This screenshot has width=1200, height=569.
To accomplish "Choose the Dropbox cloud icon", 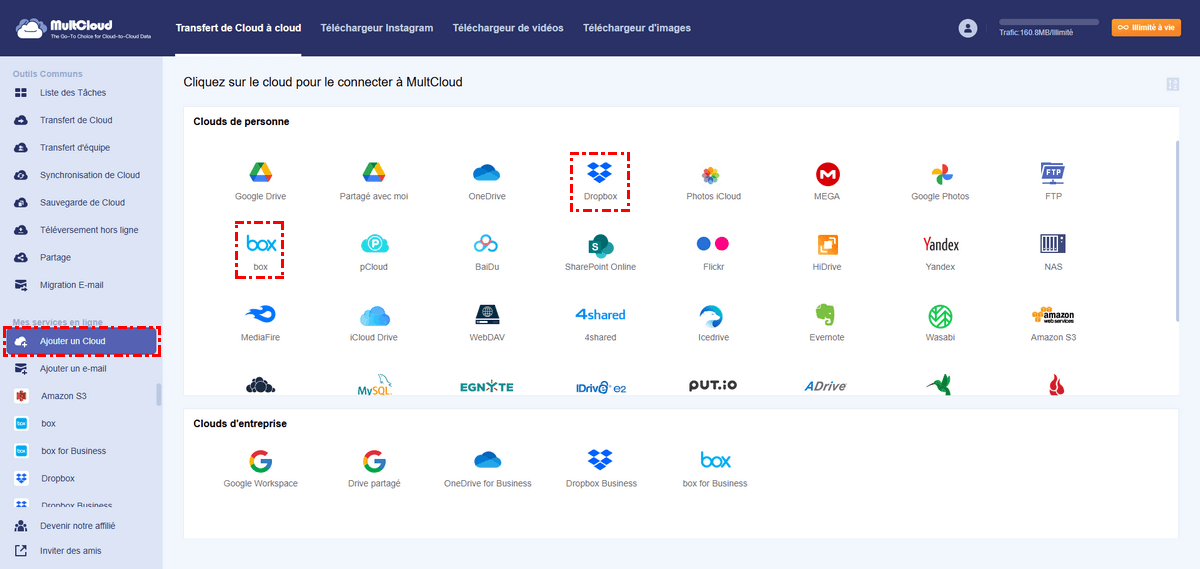I will (x=600, y=181).
